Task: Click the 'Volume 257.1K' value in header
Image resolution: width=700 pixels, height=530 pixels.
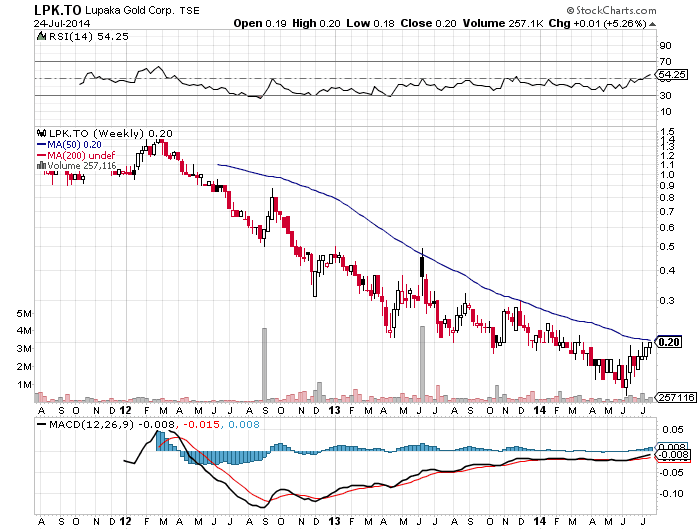Action: pos(503,24)
